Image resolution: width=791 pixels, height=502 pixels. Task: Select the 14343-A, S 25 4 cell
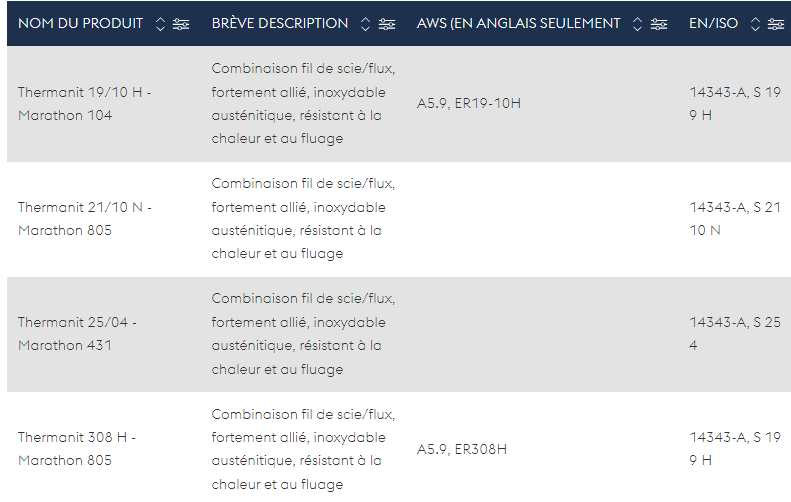[x=735, y=333]
